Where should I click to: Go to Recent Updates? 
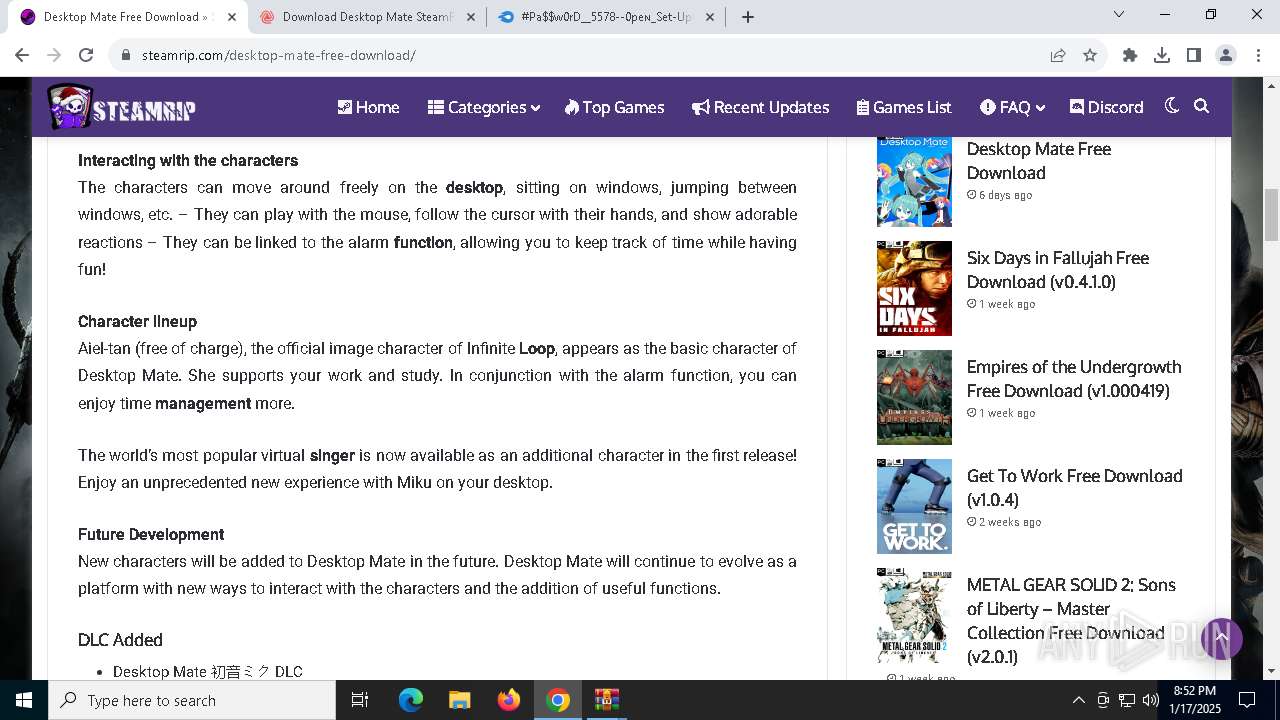tap(760, 107)
